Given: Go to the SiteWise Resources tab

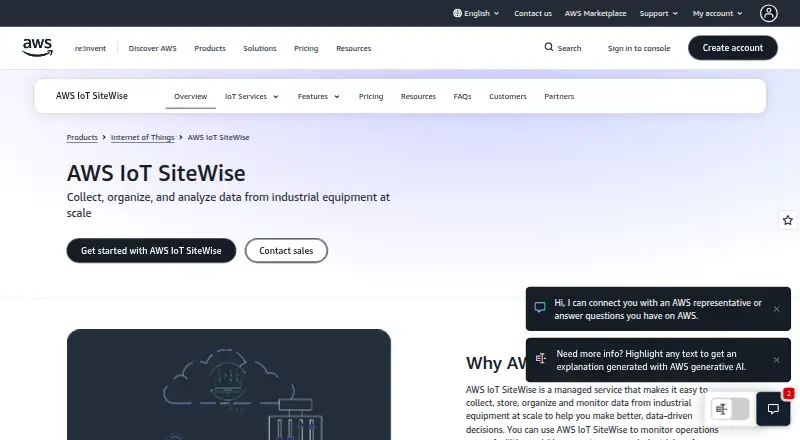Looking at the screenshot, I should click(x=418, y=96).
